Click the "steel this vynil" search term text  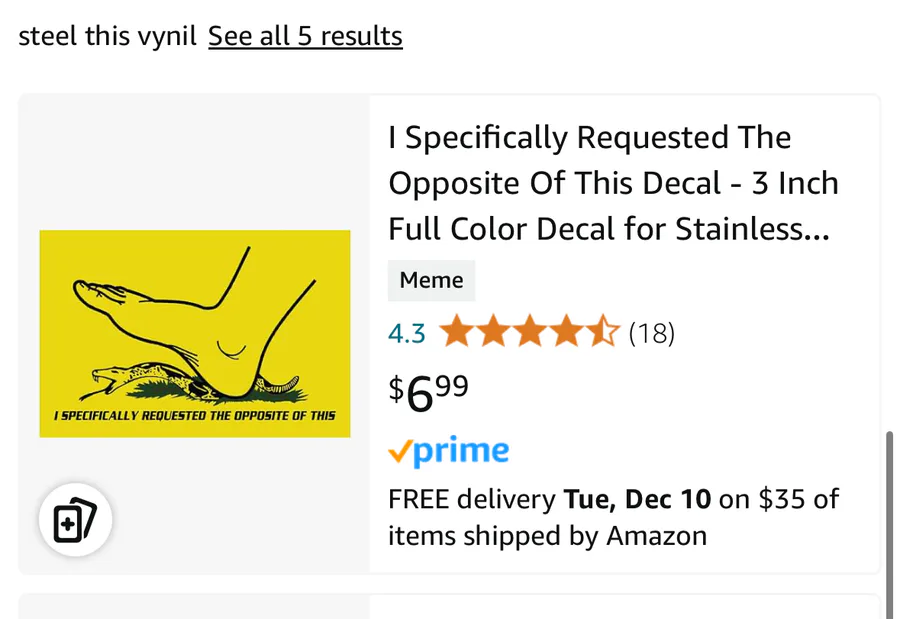pyautogui.click(x=107, y=37)
